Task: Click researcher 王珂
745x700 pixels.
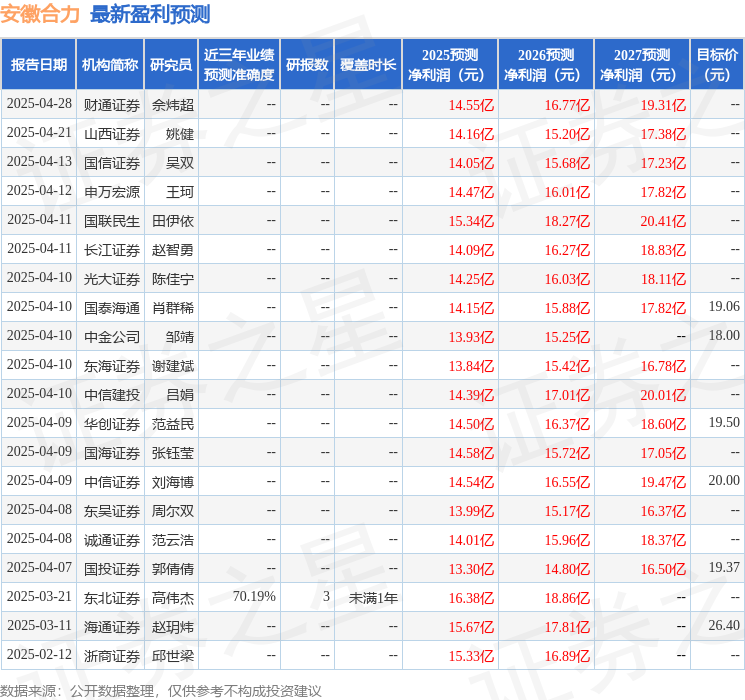Action: [x=180, y=192]
